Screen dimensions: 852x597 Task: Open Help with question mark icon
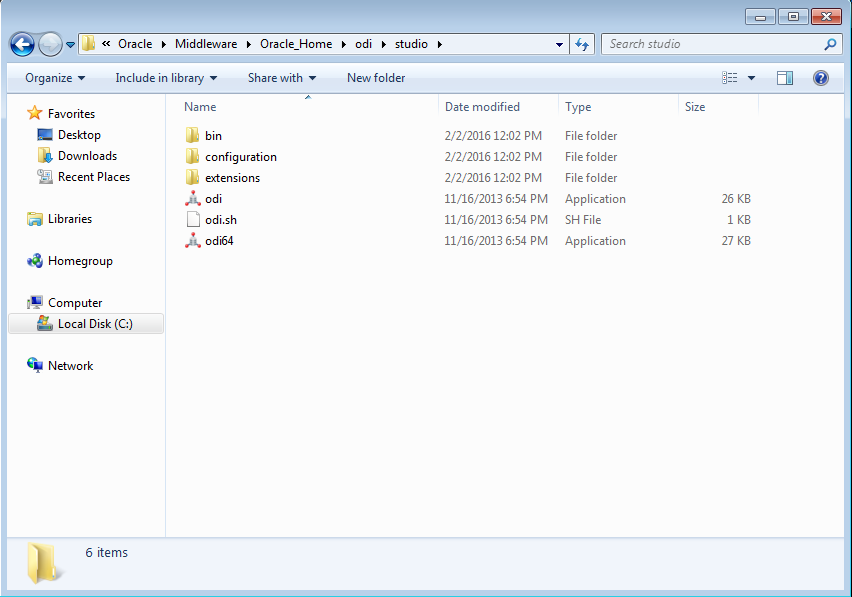(x=820, y=78)
